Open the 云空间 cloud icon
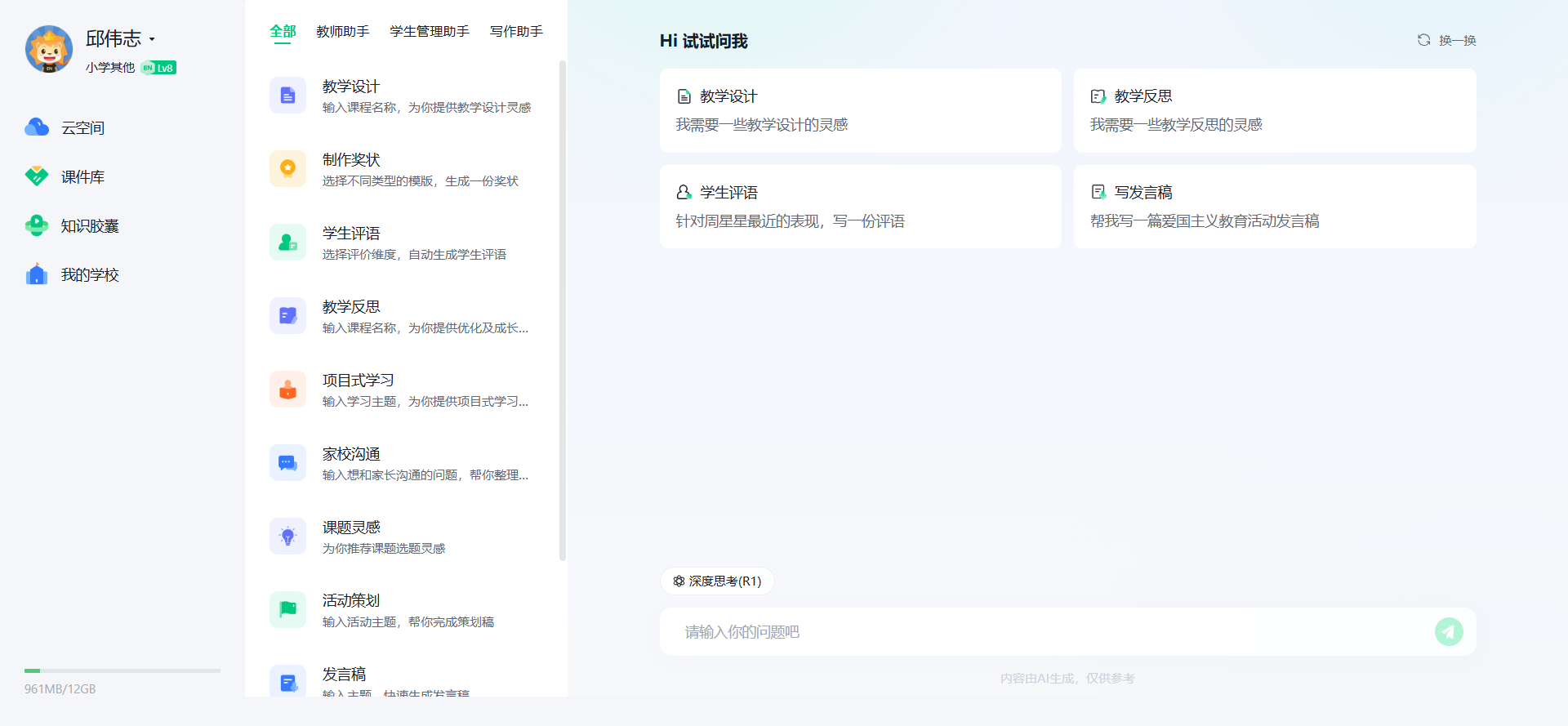Screen dimensions: 1568x726 [37, 127]
